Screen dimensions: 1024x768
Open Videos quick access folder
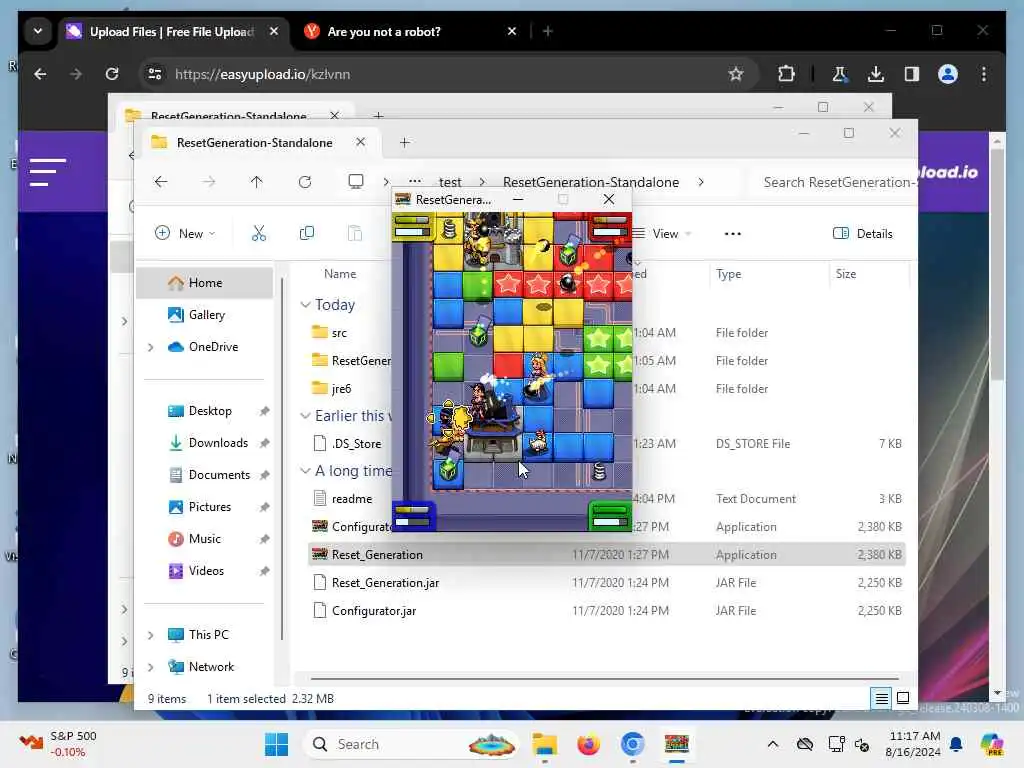[x=206, y=571]
